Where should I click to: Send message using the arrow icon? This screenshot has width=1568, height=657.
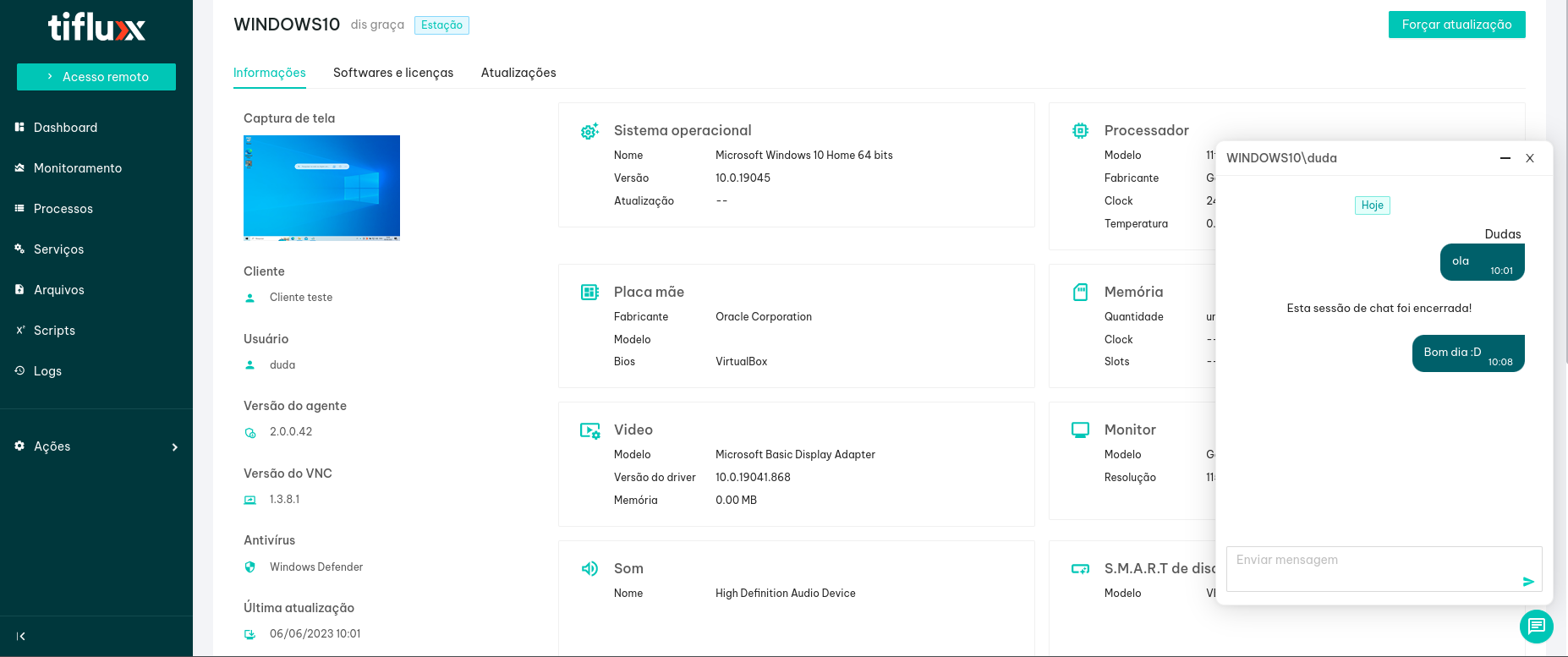[1528, 582]
